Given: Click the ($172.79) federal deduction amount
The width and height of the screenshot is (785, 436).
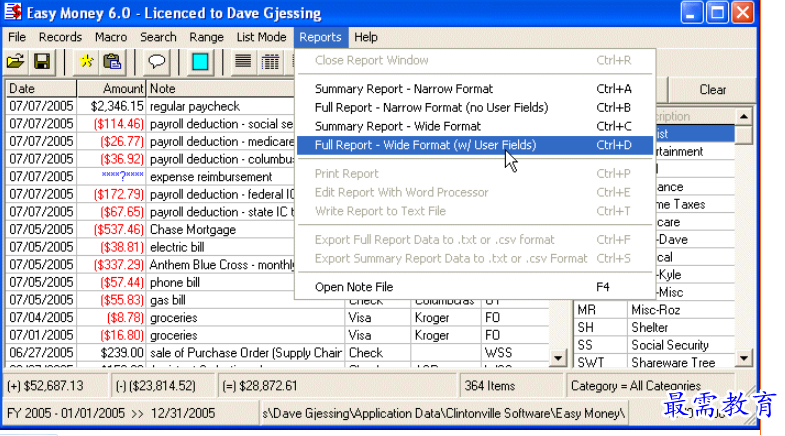Looking at the screenshot, I should [111, 194].
